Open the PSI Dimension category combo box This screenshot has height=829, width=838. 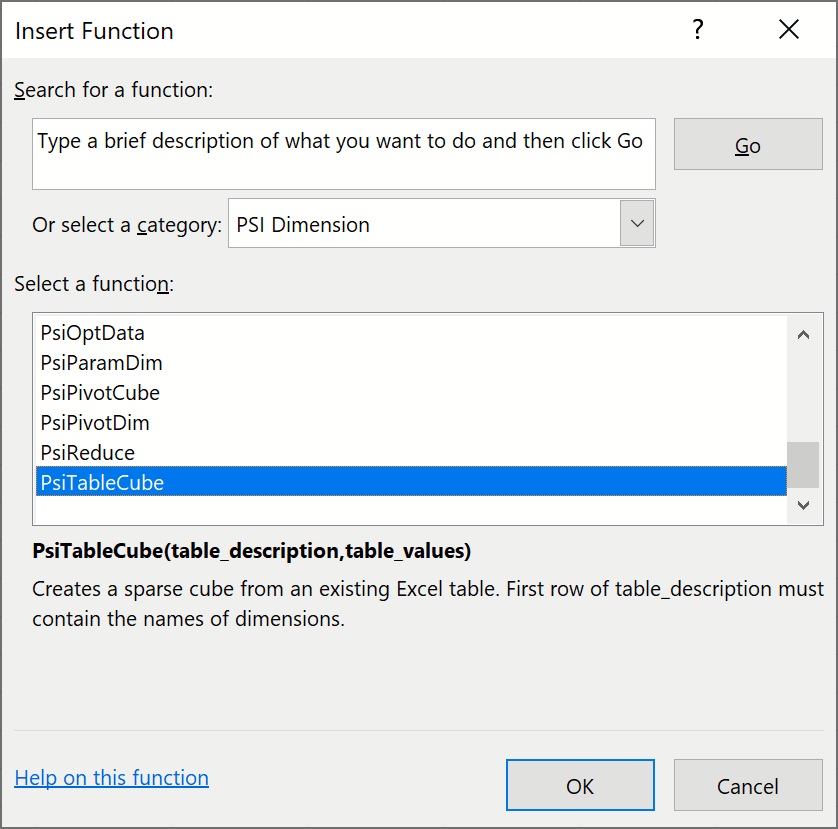pos(424,225)
